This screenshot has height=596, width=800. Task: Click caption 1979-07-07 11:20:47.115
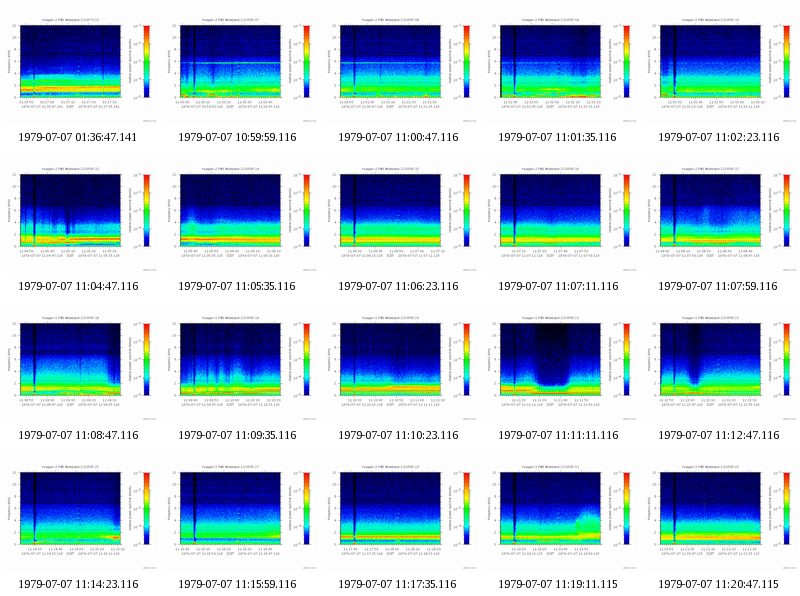pyautogui.click(x=718, y=584)
